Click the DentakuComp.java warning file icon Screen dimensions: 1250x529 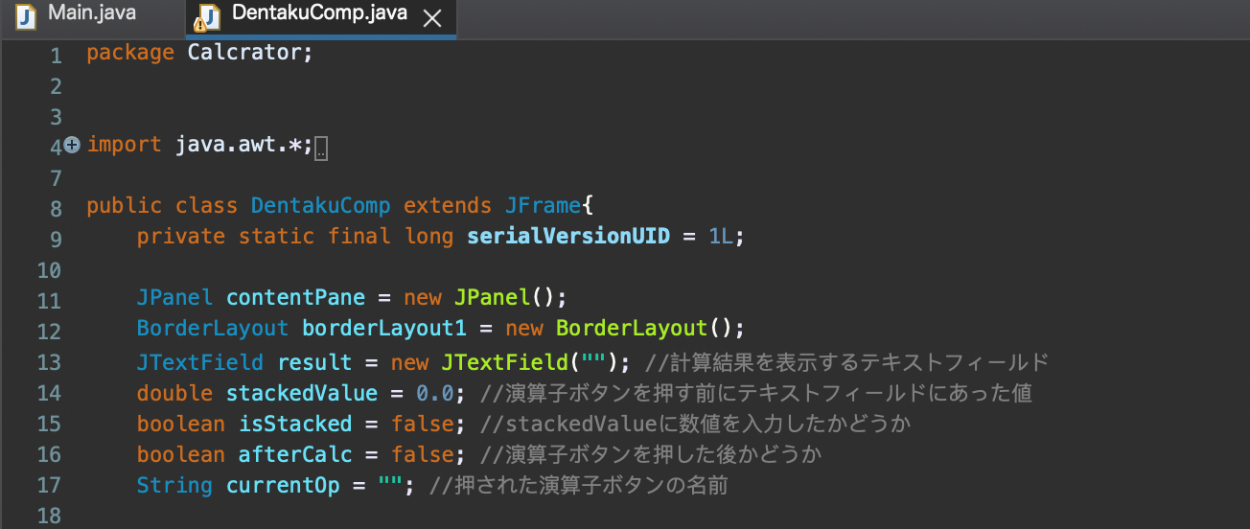tap(207, 17)
